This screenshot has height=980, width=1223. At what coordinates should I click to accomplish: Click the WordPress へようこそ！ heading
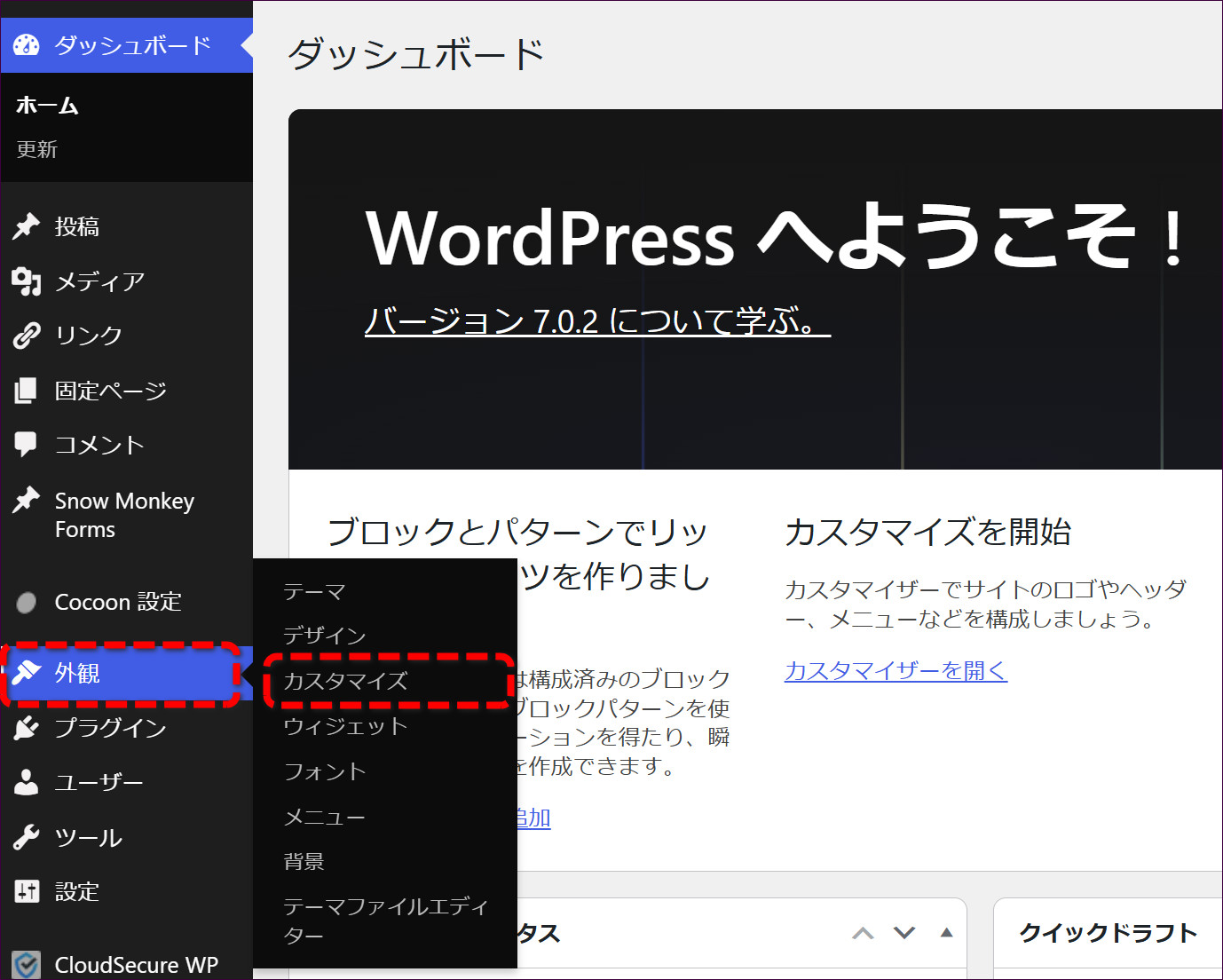777,236
